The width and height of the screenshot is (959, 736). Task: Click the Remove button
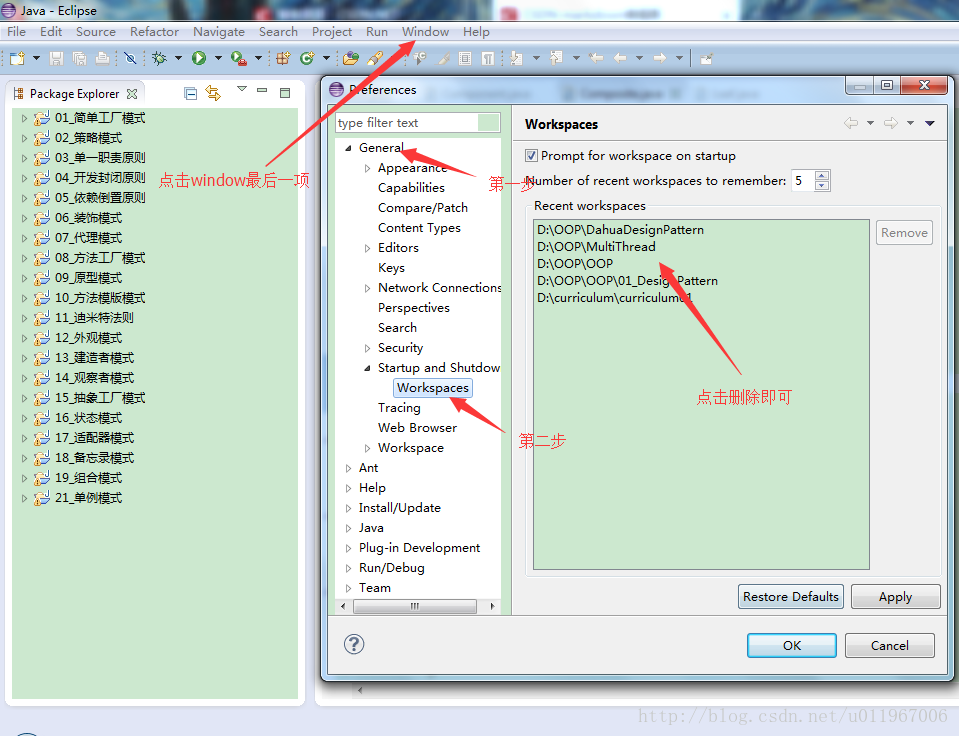pos(904,232)
